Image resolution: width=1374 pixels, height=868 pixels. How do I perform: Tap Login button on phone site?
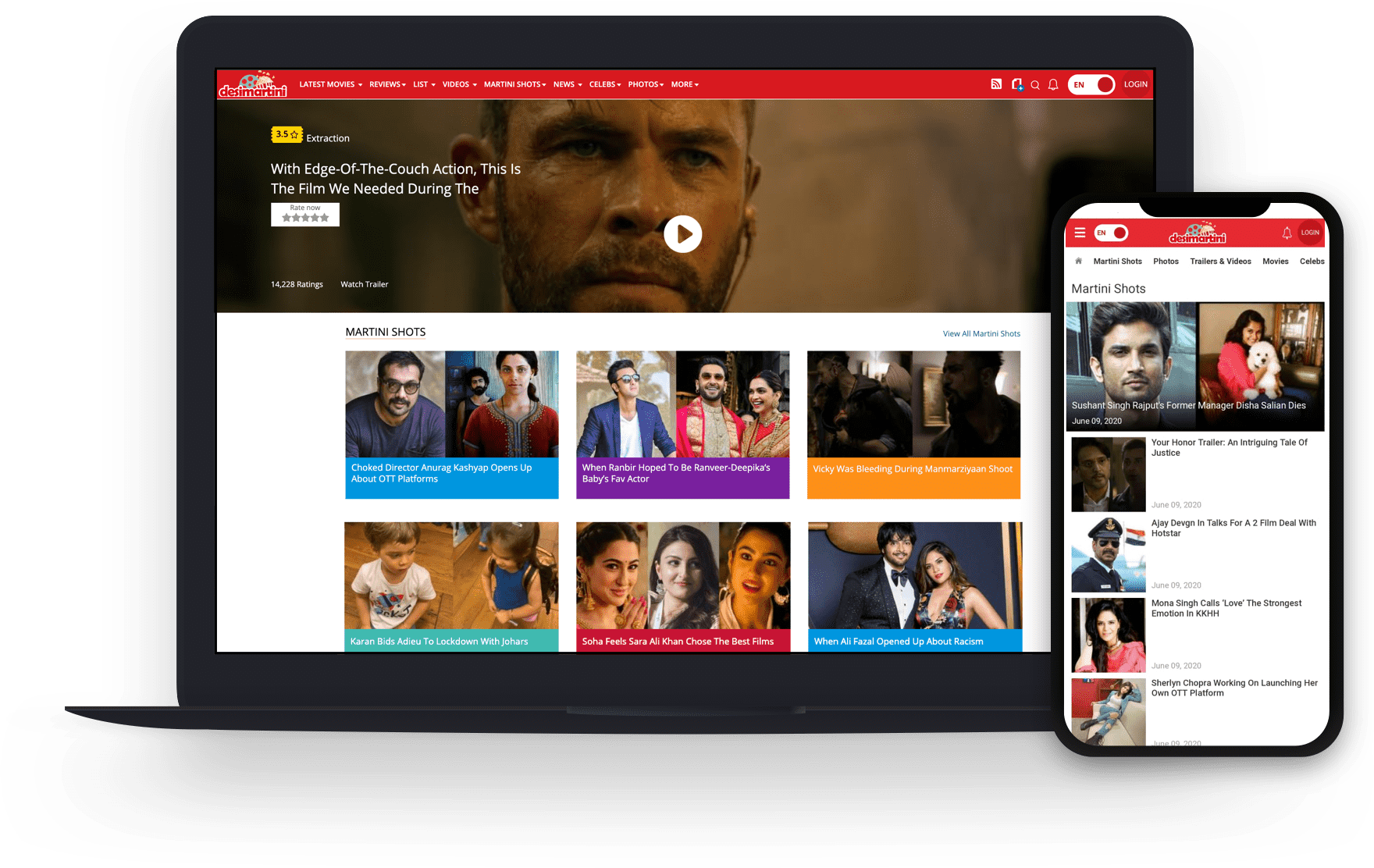(x=1310, y=233)
